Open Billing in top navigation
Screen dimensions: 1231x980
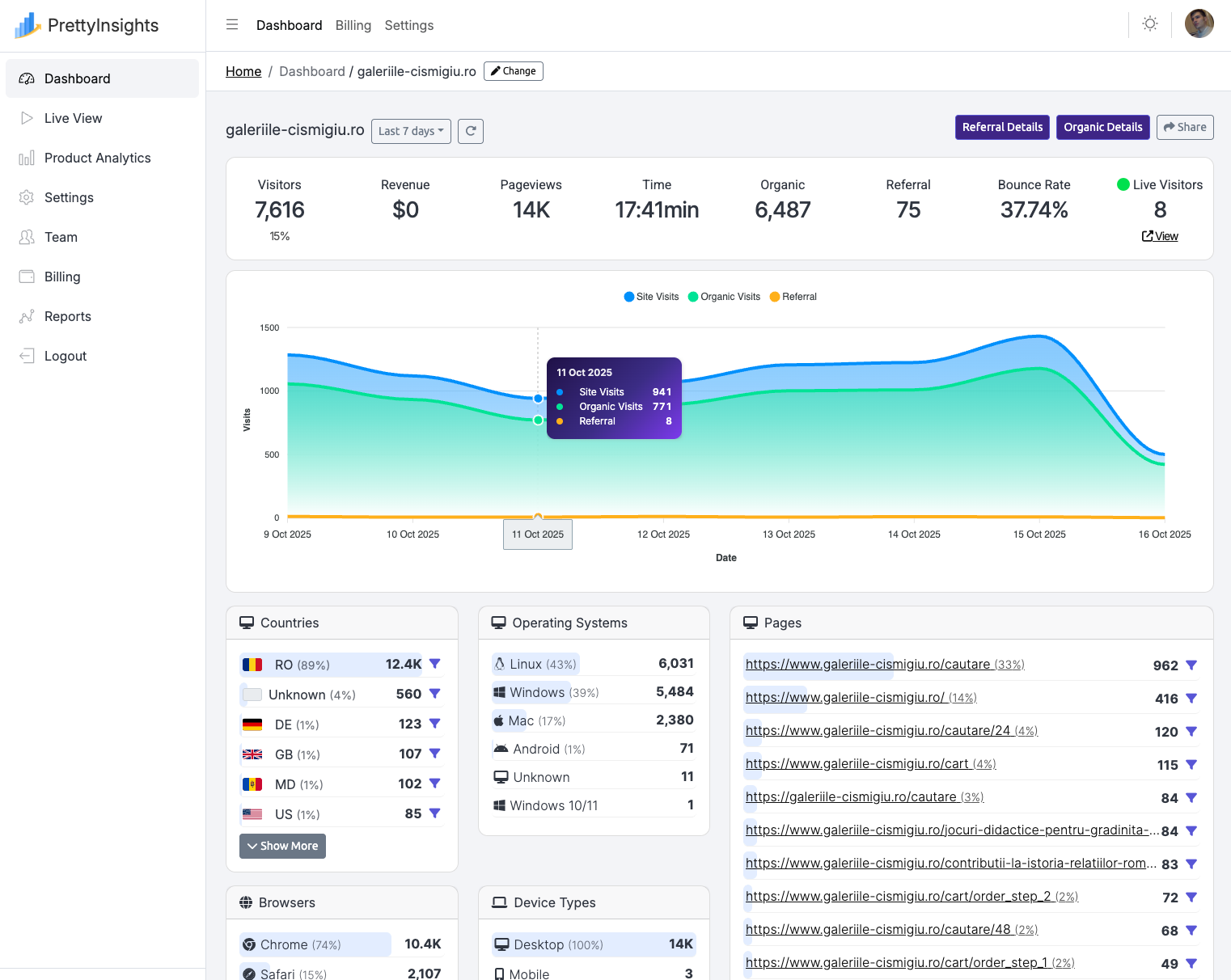pyautogui.click(x=353, y=25)
